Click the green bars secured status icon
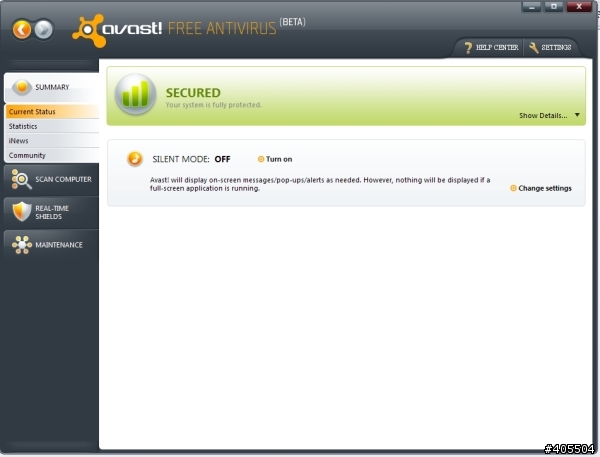600x457 pixels. (135, 94)
